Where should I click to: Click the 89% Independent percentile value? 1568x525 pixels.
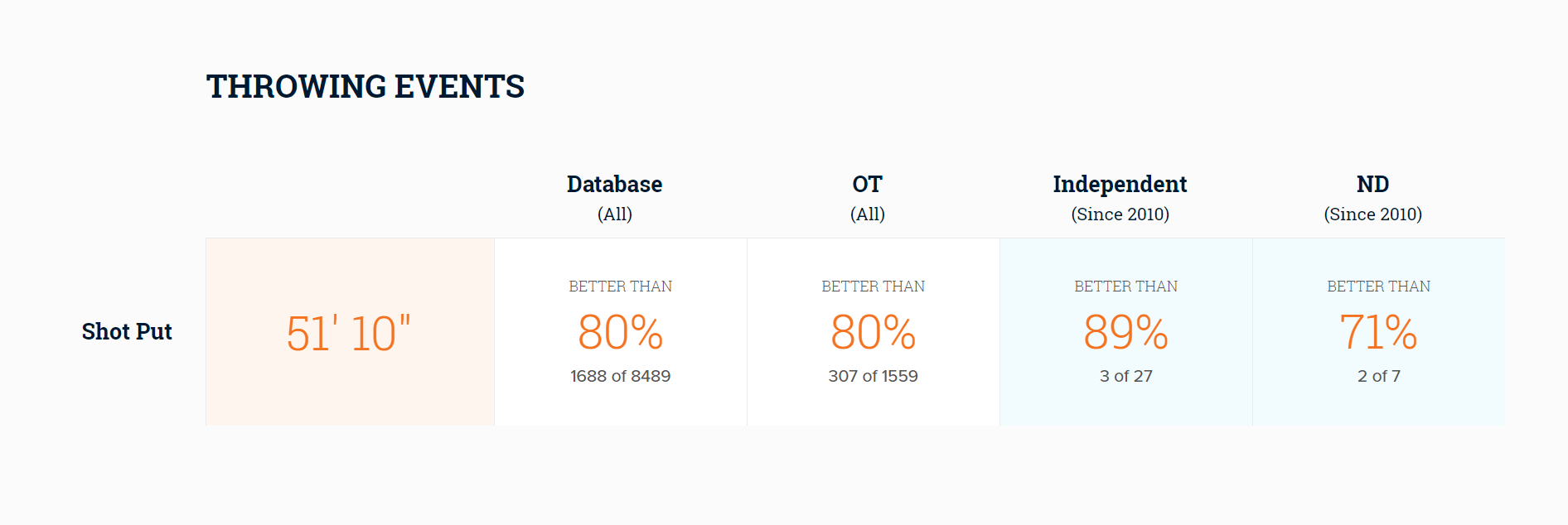coord(1126,332)
